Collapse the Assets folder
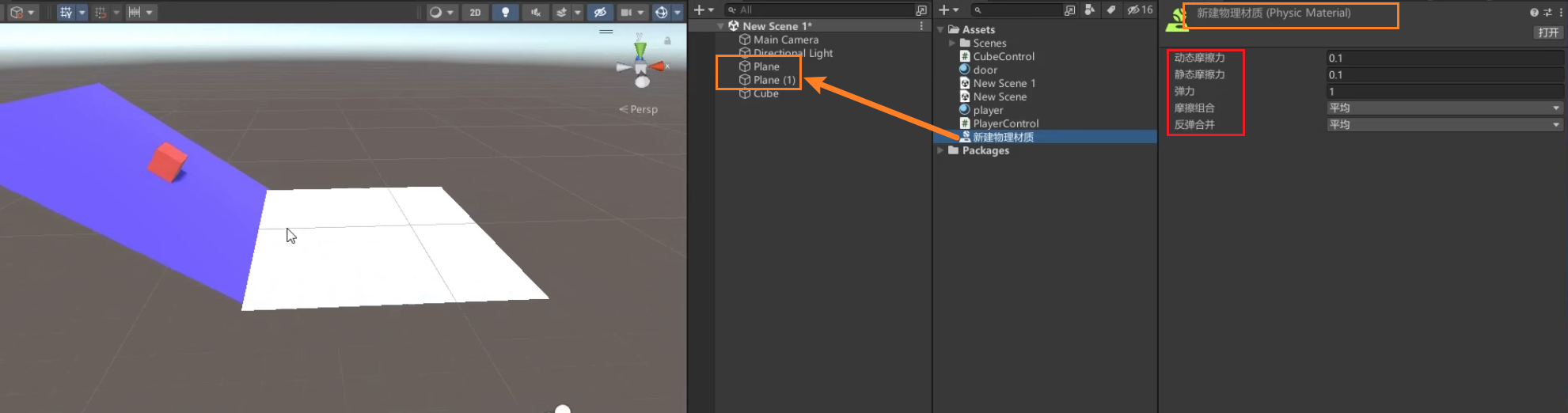 941,29
